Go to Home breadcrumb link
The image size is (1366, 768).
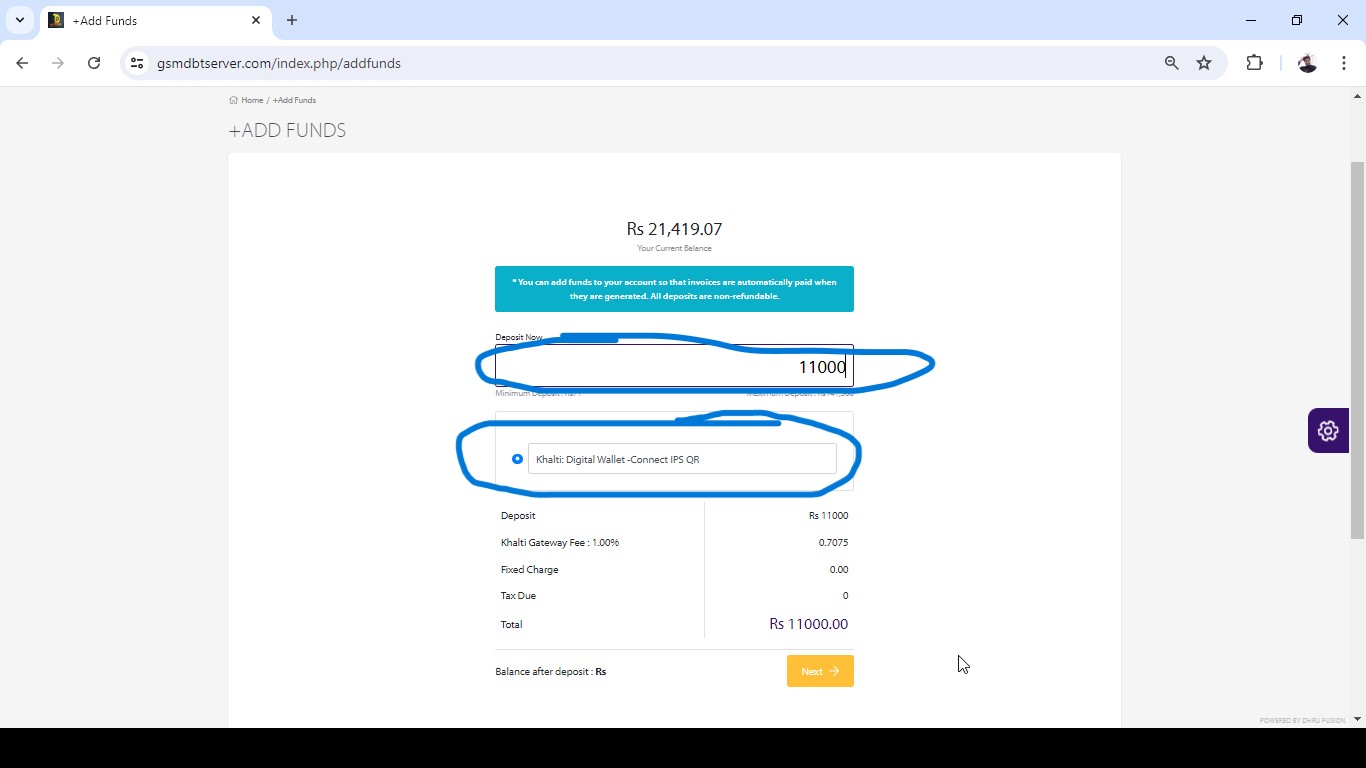(252, 100)
